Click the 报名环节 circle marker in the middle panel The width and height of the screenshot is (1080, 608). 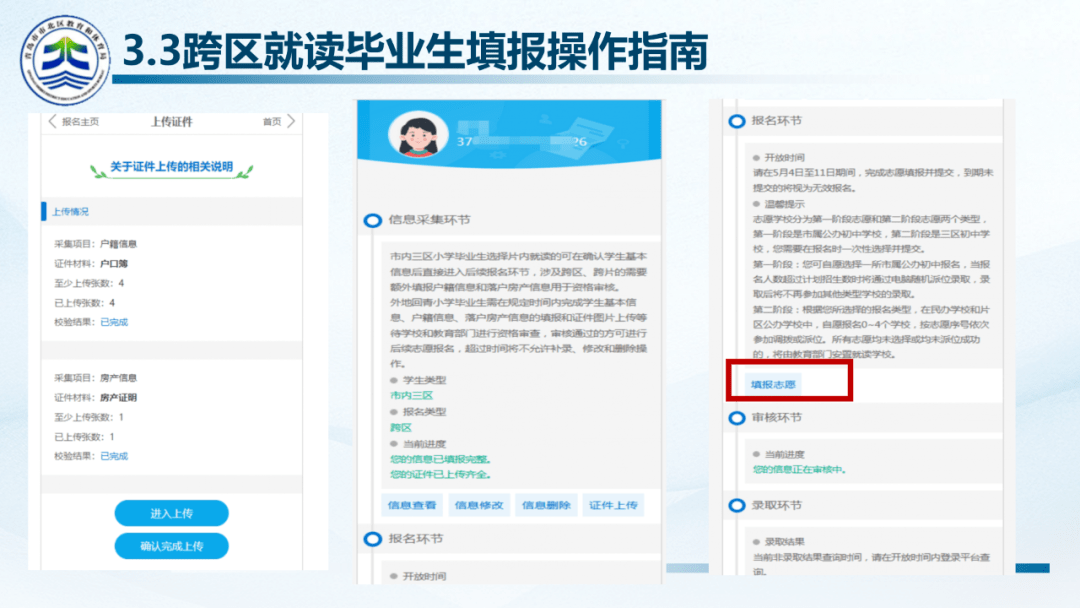click(x=372, y=539)
